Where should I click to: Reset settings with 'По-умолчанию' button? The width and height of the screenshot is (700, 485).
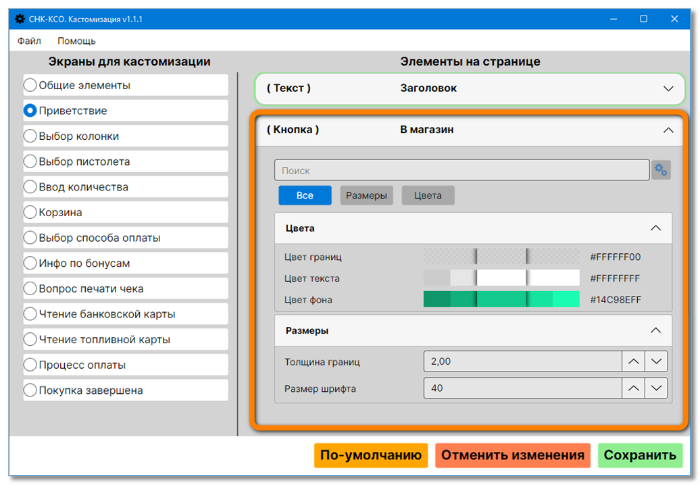point(370,456)
